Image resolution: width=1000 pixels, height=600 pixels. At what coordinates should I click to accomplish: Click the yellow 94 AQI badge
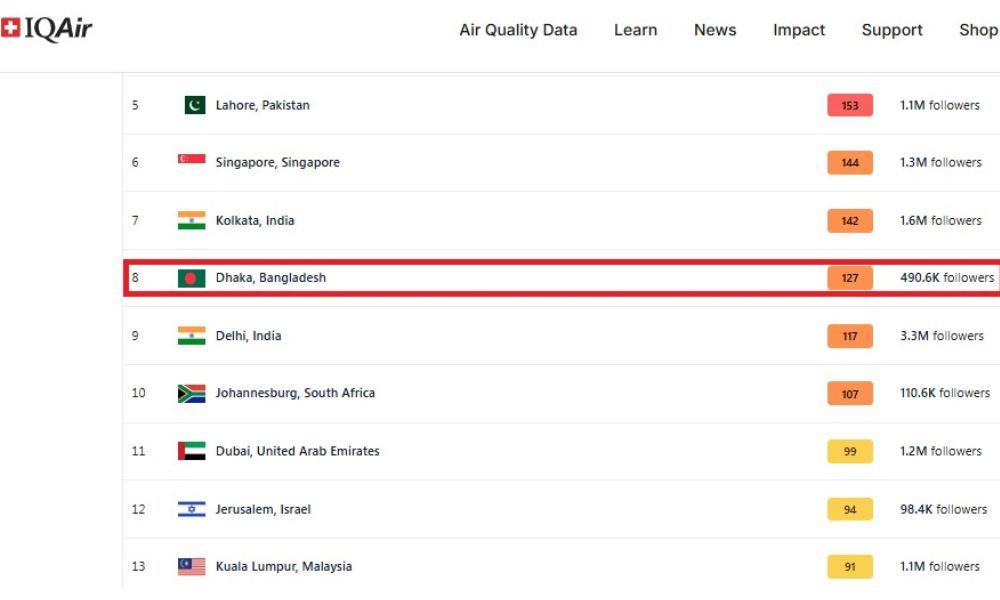click(849, 509)
